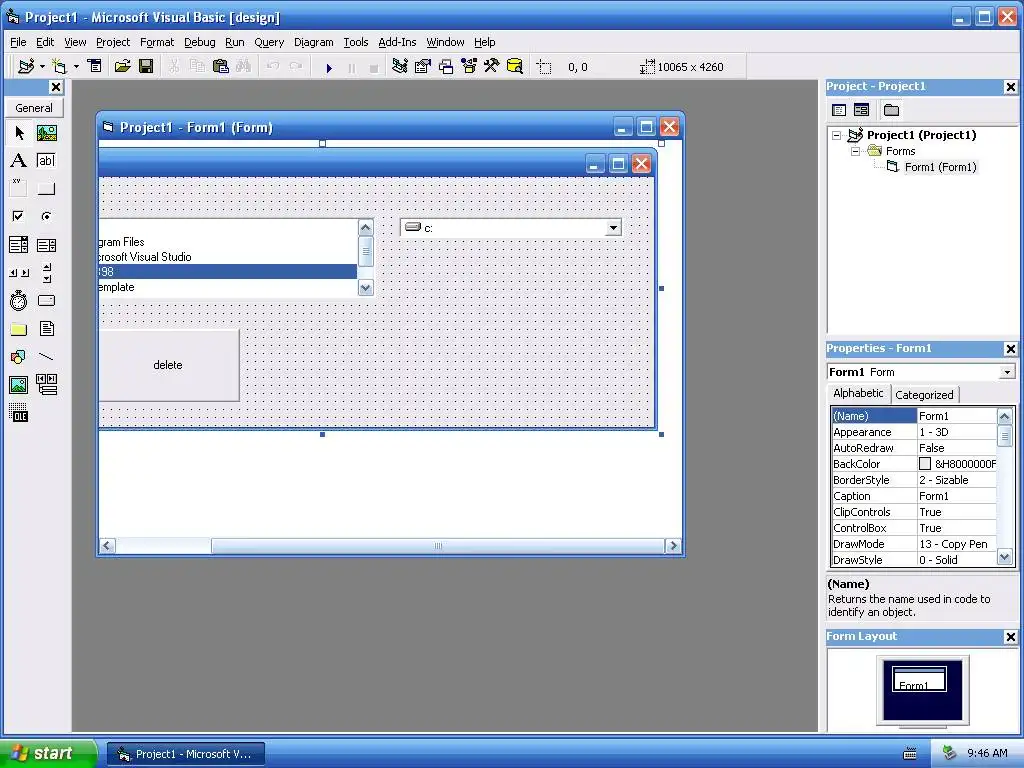Click Form1 thumbnail in Form Layout
1024x768 pixels.
(x=919, y=679)
